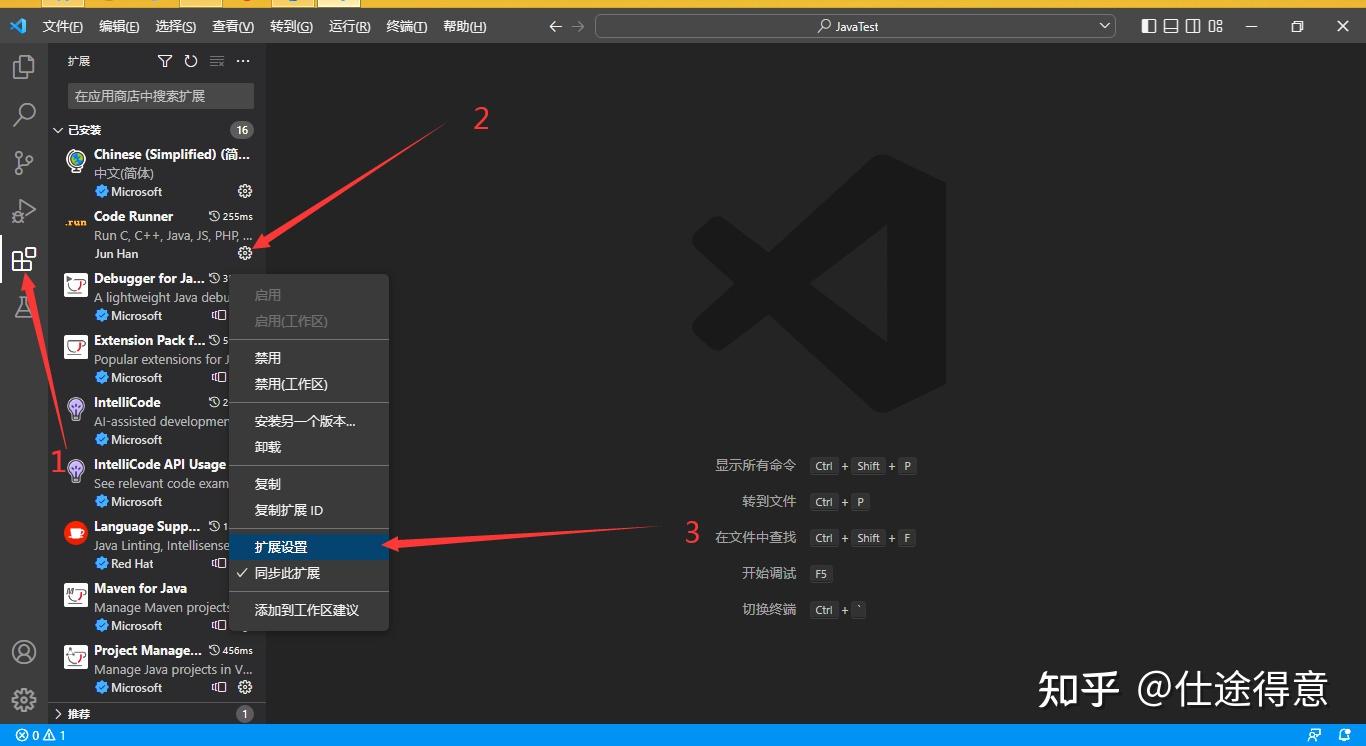This screenshot has height=746, width=1366.
Task: Choose 卸载 in the context menu
Action: coord(308,447)
